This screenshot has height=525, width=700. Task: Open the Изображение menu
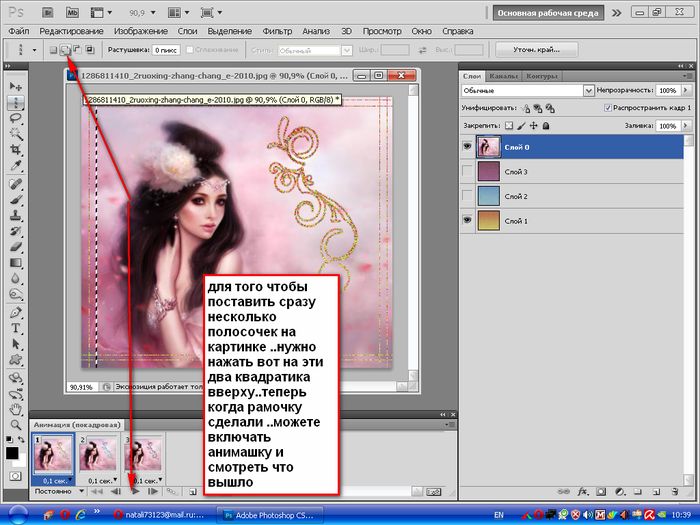pos(141,31)
